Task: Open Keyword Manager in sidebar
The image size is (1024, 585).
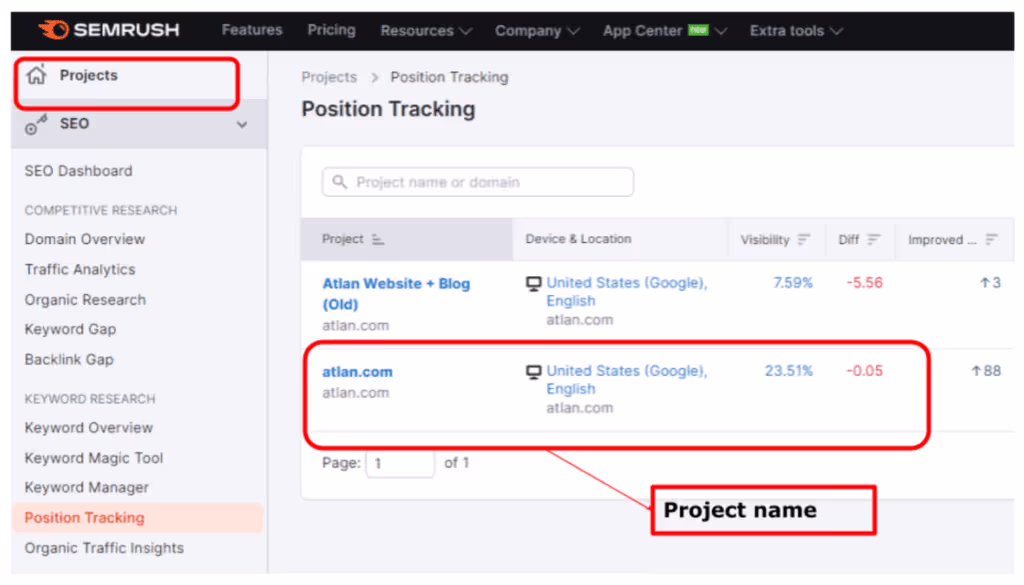Action: 87,487
